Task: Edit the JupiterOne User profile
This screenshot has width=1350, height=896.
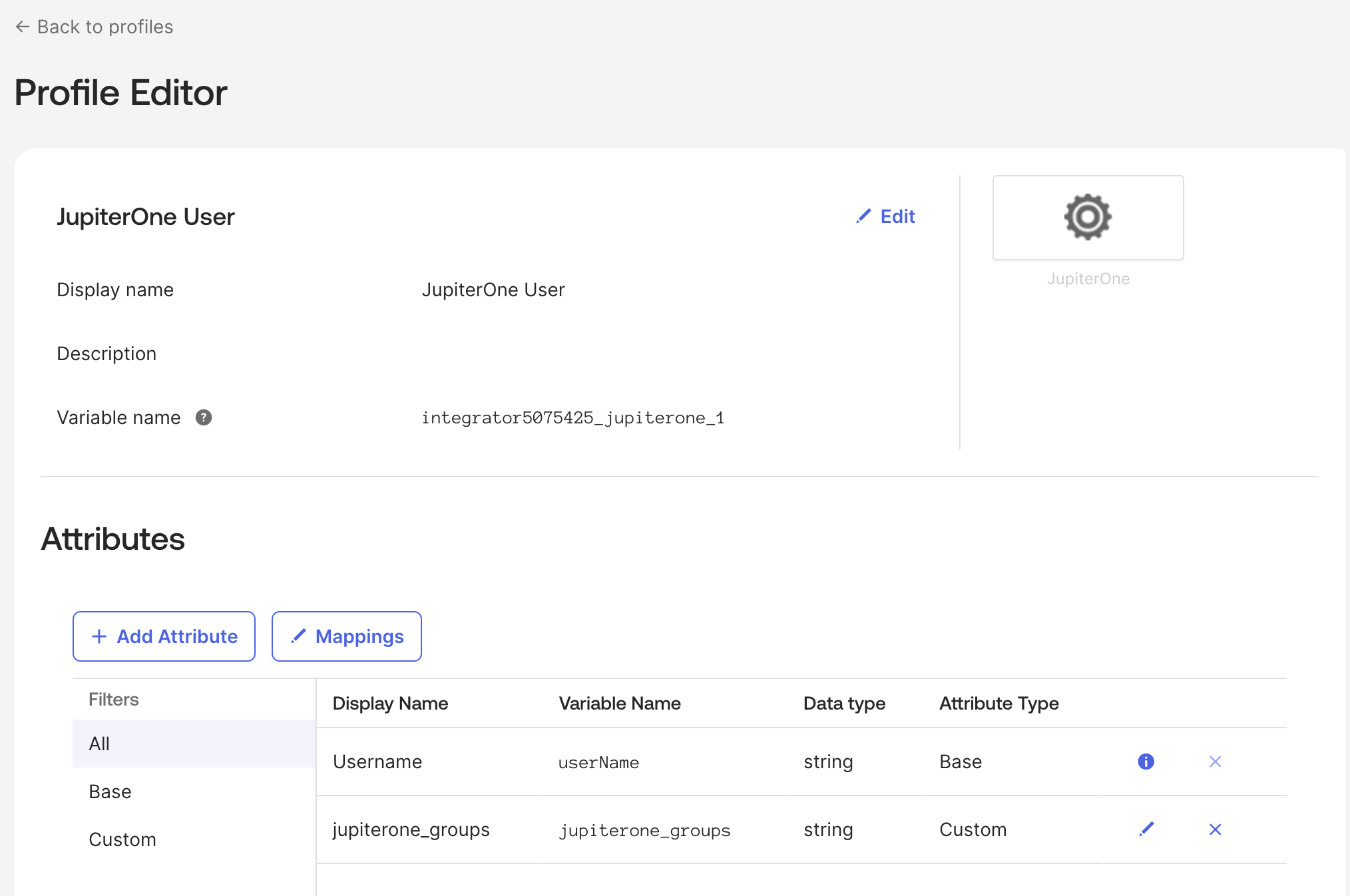Action: pyautogui.click(x=886, y=216)
